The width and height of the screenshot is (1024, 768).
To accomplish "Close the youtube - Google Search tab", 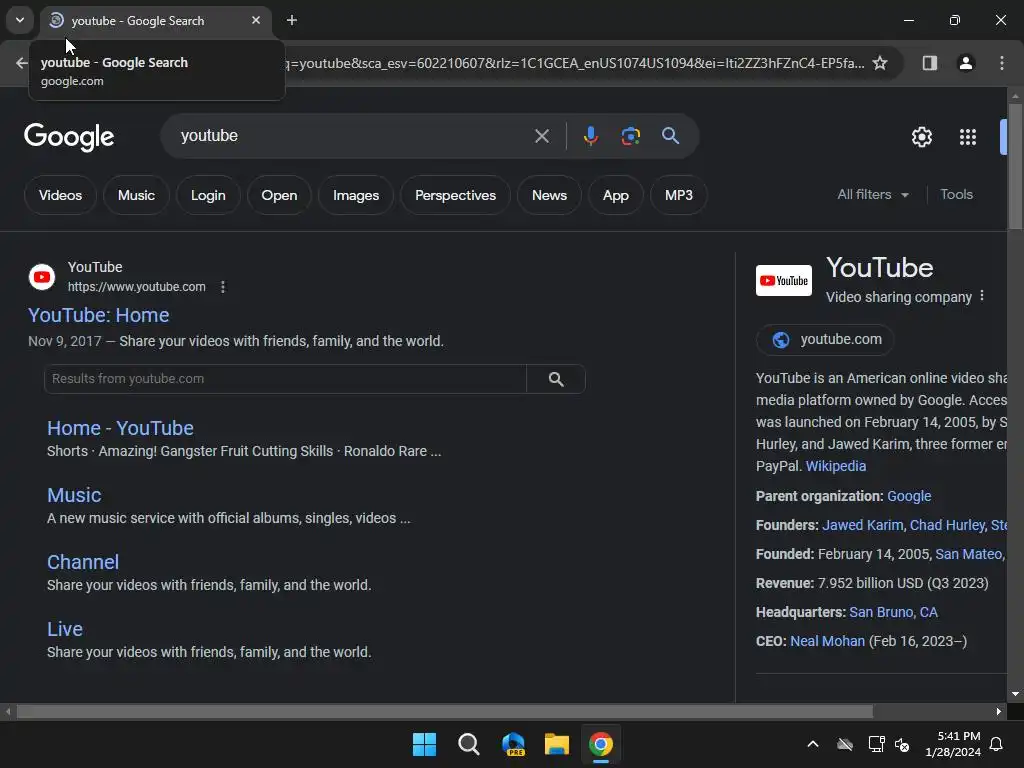I will [256, 20].
